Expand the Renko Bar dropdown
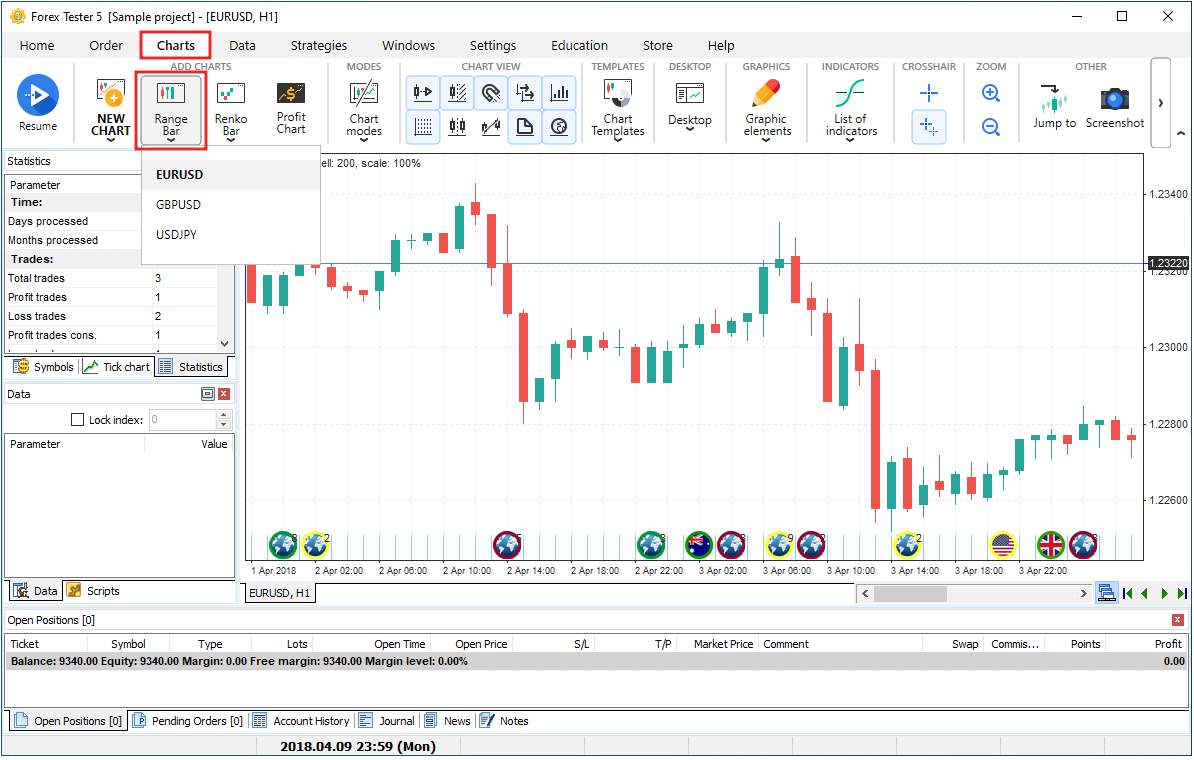Image resolution: width=1194 pixels, height=760 pixels. 231,139
